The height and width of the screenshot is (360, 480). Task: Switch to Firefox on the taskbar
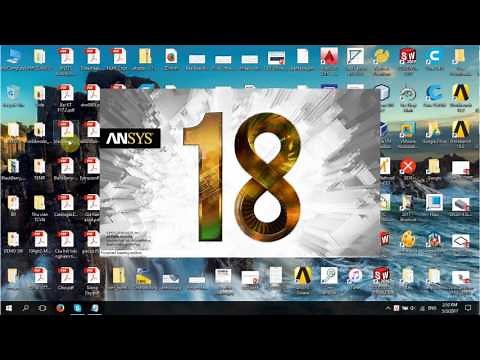pos(60,308)
